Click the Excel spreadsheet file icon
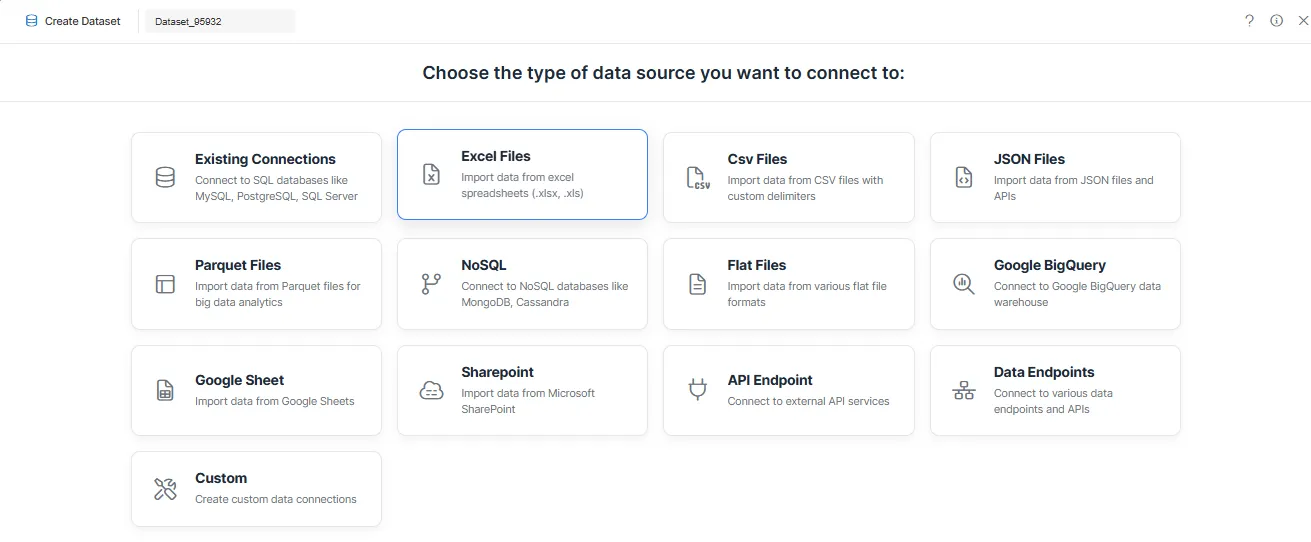Viewport: 1311px width, 542px height. coord(431,175)
